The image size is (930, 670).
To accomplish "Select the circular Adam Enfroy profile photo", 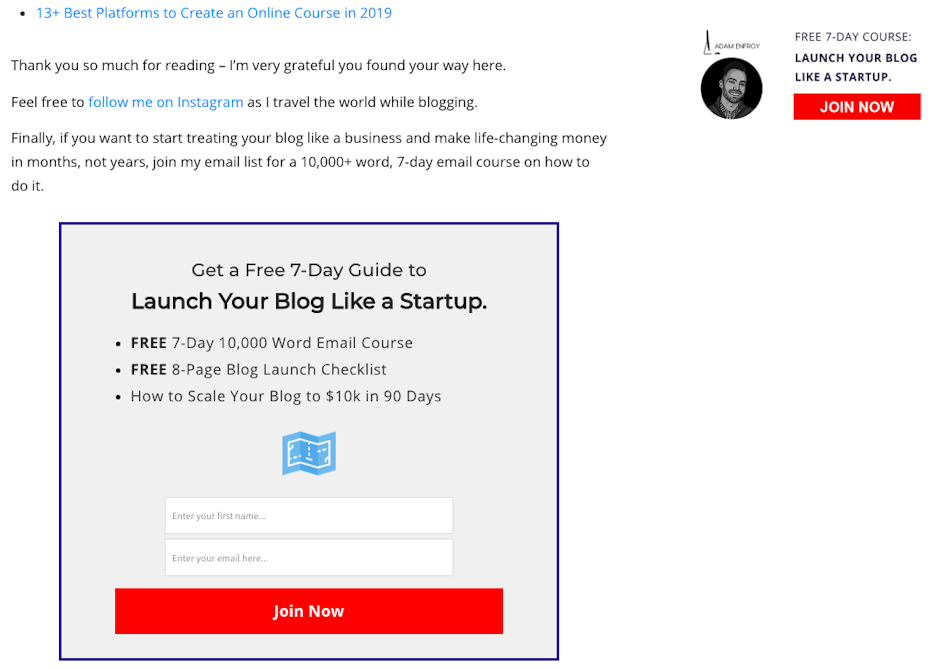I will pyautogui.click(x=732, y=89).
